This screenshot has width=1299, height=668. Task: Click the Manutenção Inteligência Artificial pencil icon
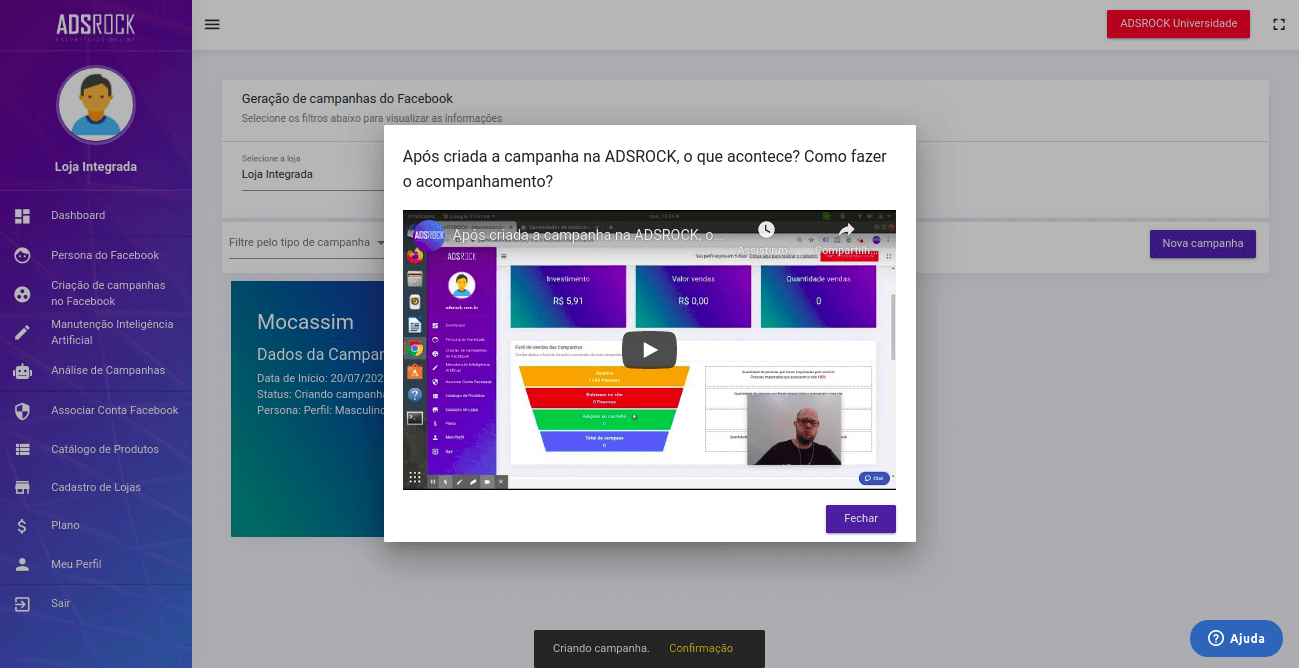click(22, 333)
